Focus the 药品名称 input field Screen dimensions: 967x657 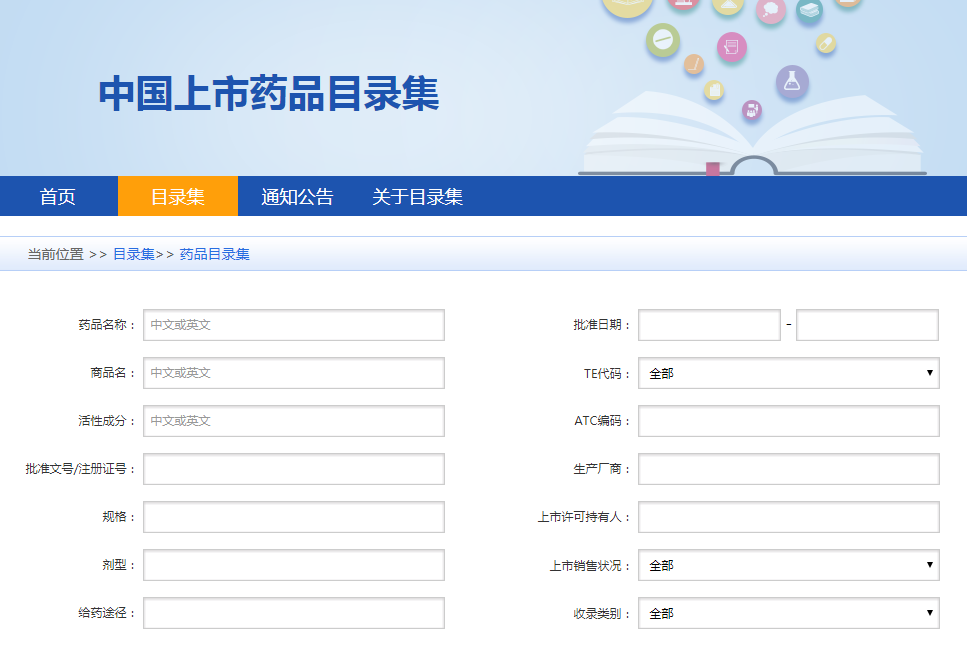(294, 325)
